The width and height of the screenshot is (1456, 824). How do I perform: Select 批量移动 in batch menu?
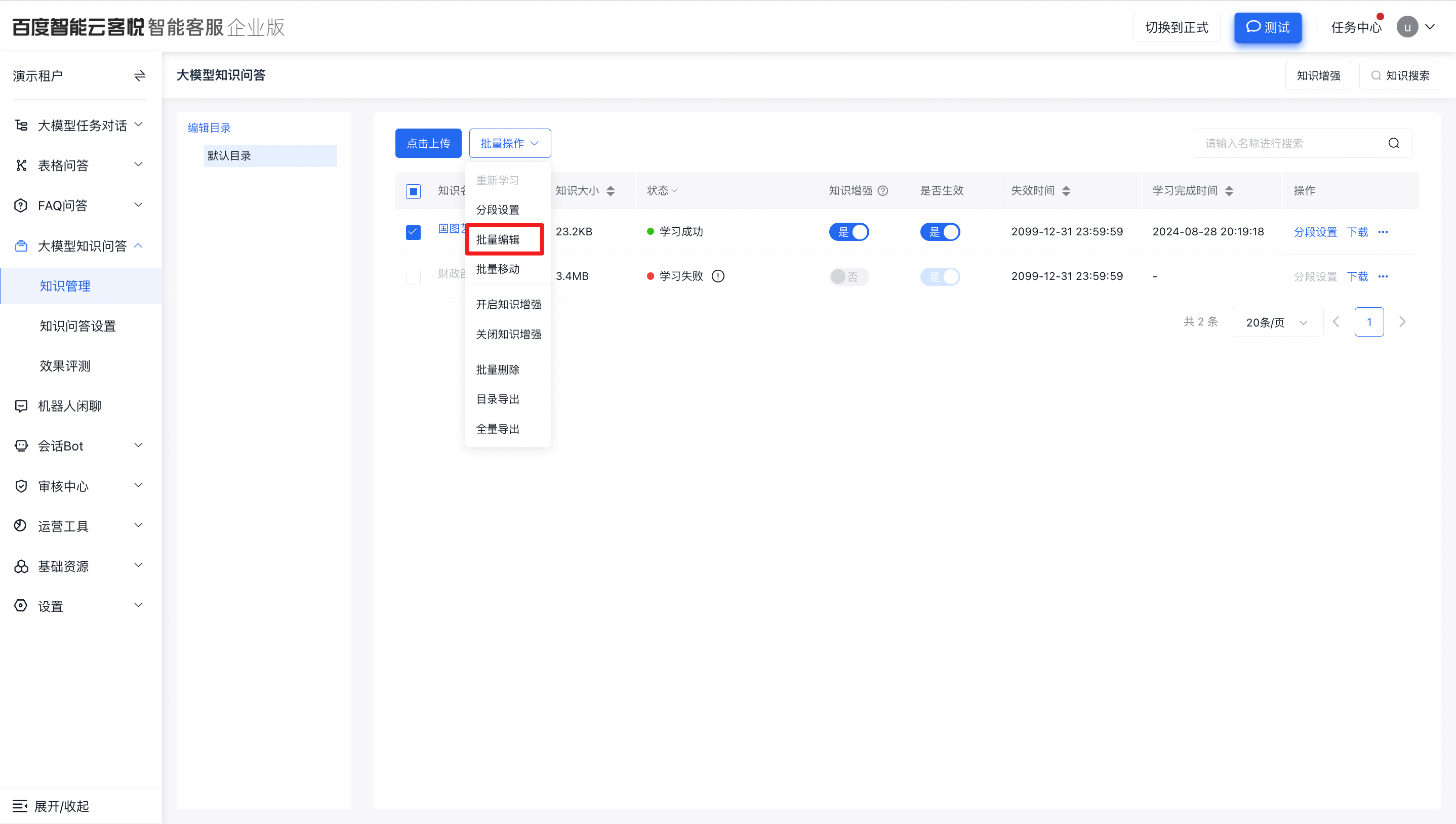508,269
